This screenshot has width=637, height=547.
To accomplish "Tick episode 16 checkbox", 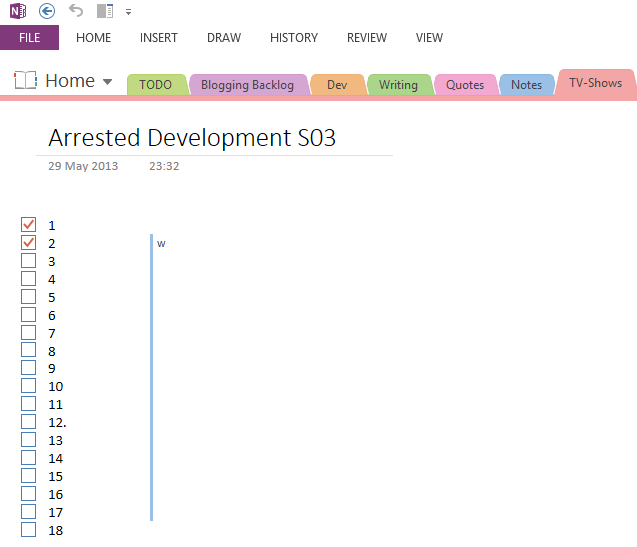I will pos(28,494).
